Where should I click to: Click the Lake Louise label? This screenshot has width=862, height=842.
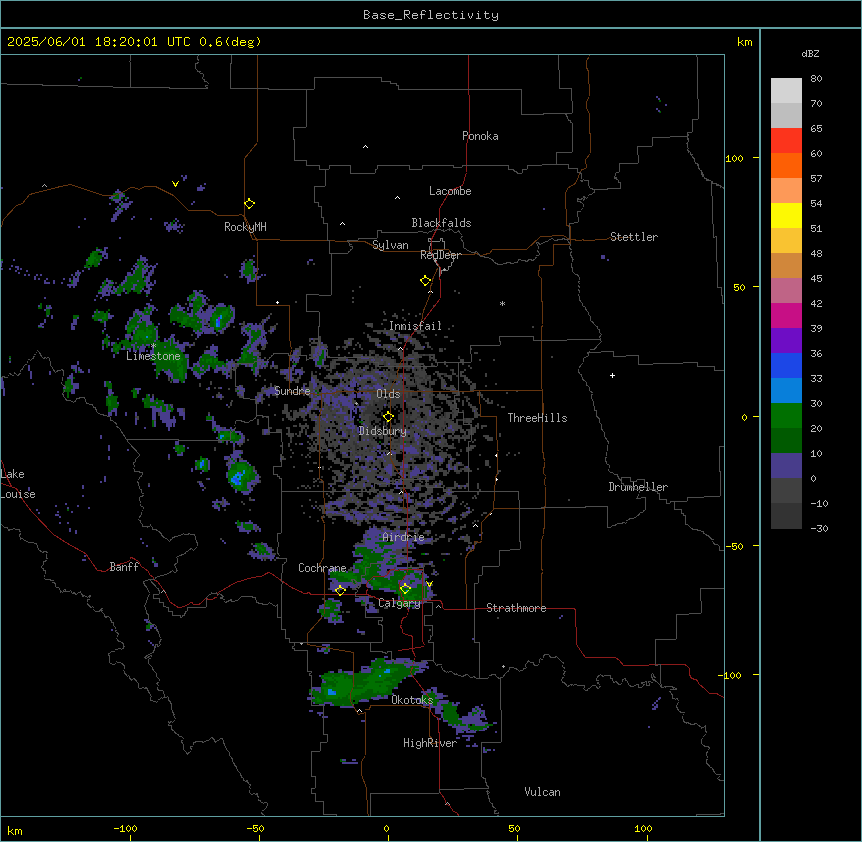18,484
